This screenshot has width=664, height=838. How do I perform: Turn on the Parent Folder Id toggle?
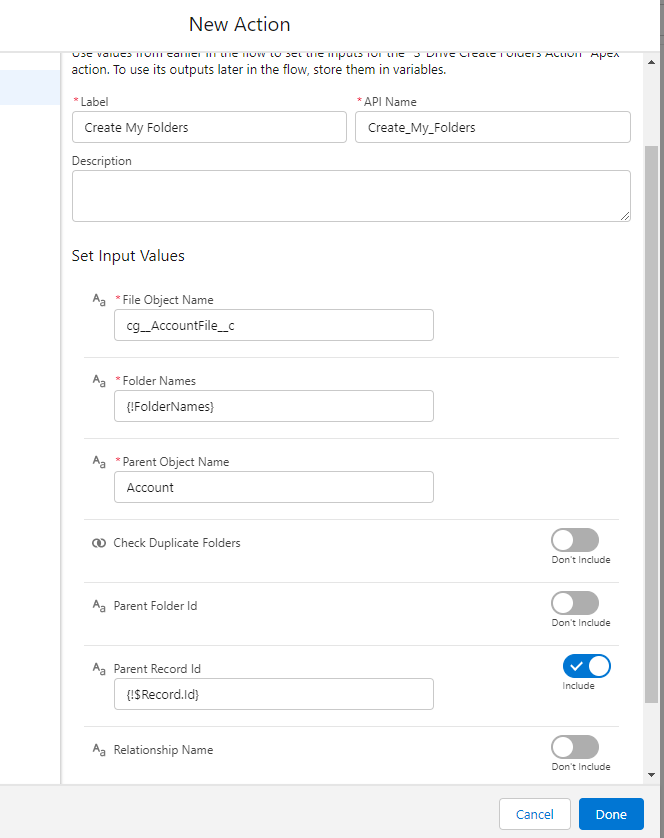click(x=575, y=603)
